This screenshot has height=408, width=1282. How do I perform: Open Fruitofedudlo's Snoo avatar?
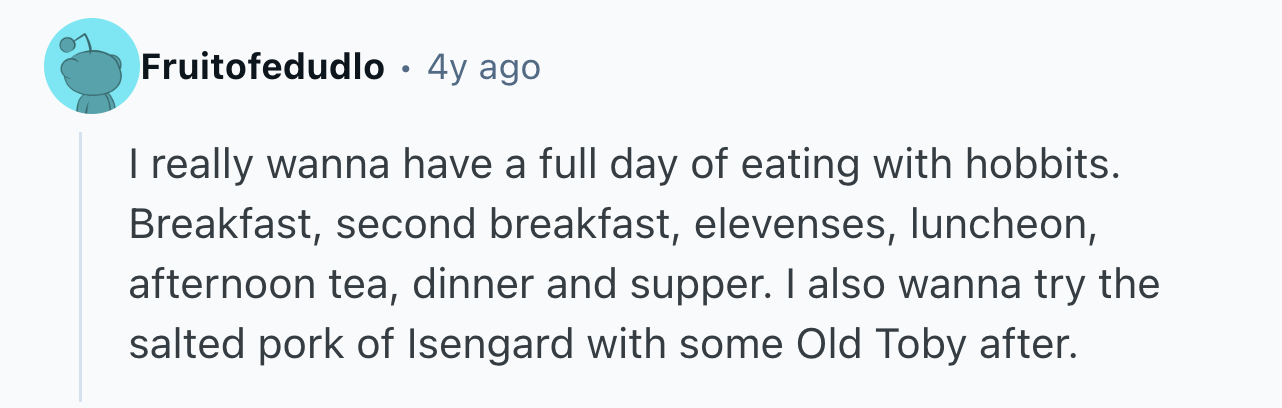tap(92, 68)
